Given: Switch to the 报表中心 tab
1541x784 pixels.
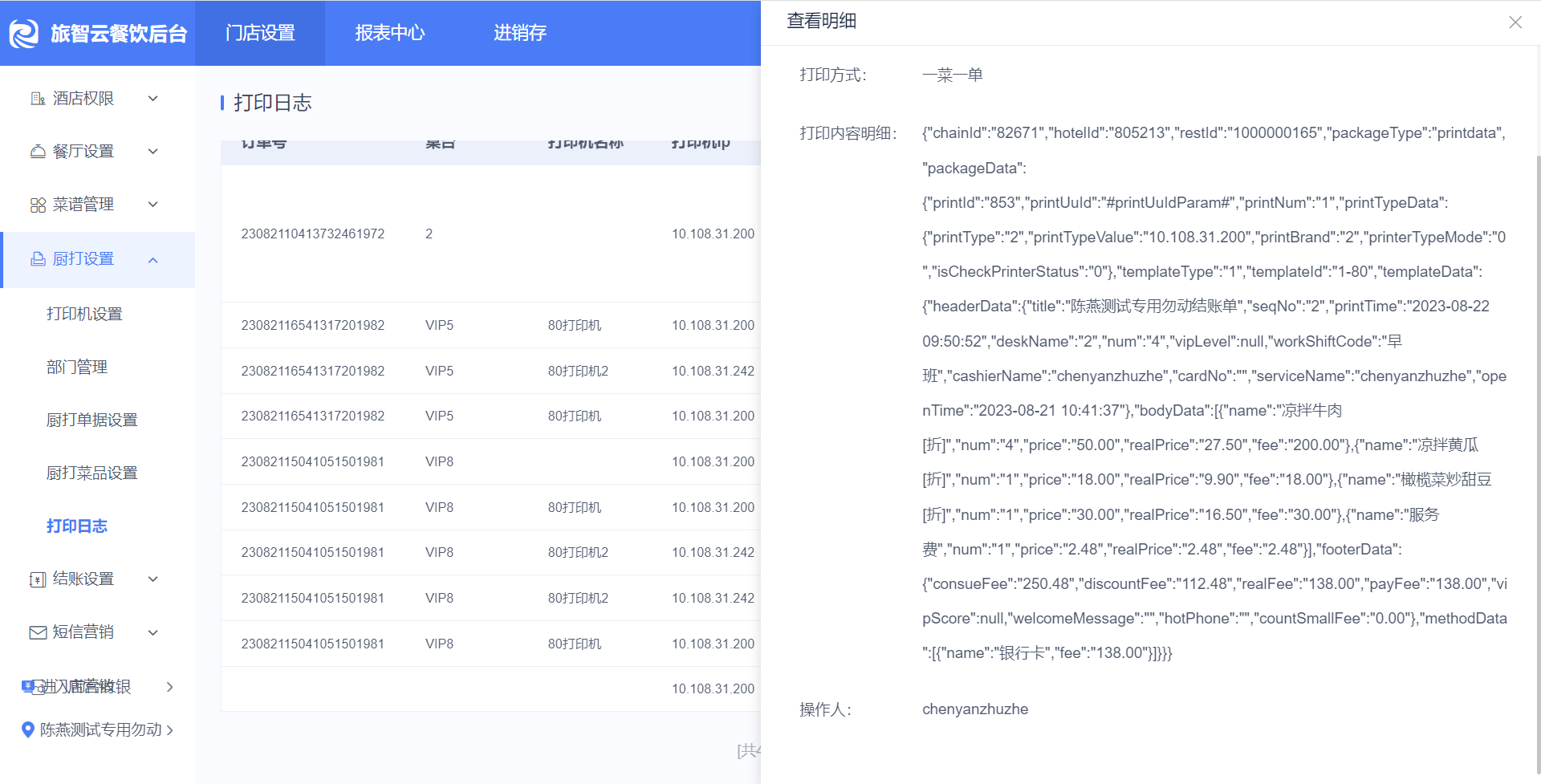Looking at the screenshot, I should (390, 33).
